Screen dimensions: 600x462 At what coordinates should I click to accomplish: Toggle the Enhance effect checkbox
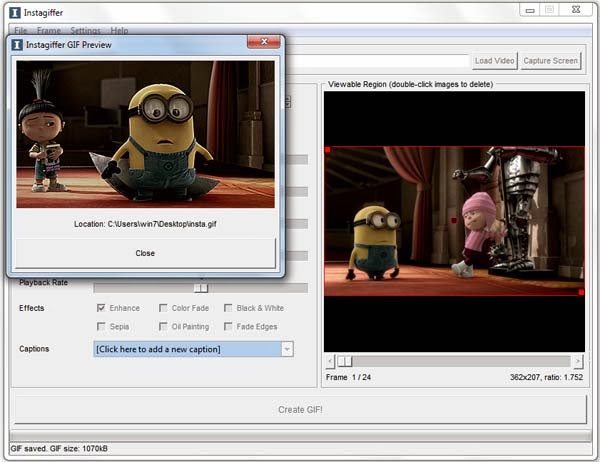pos(101,308)
